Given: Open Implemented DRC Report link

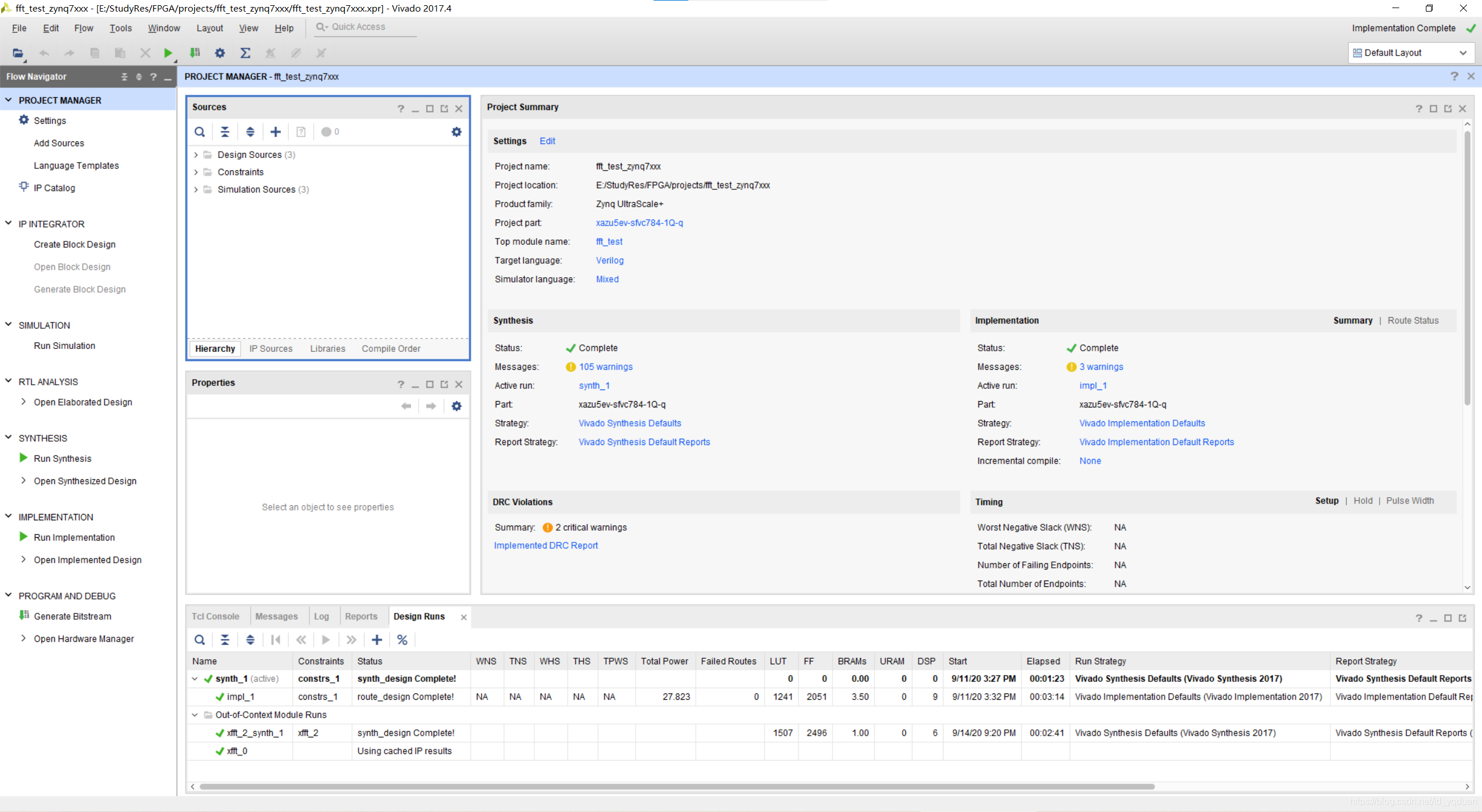Looking at the screenshot, I should coord(545,545).
